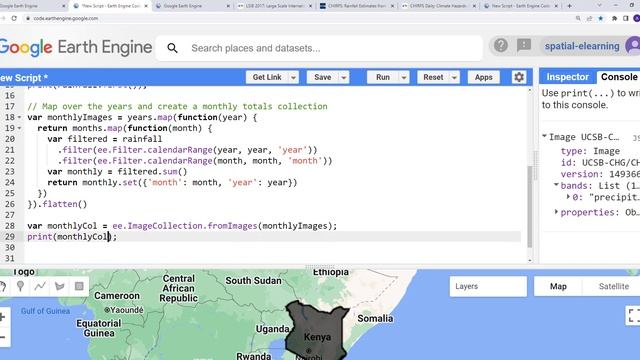This screenshot has width=640, height=360.
Task: Select the pan hand map tool
Action: tap(2, 286)
